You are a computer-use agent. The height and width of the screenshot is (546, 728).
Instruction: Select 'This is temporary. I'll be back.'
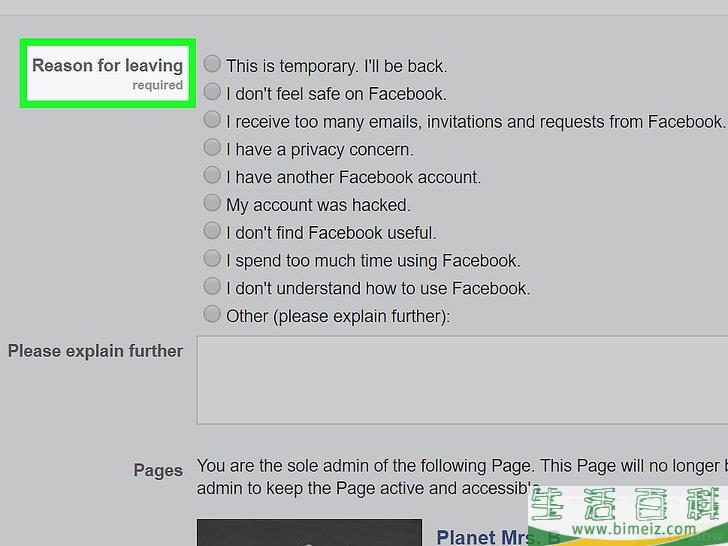212,64
